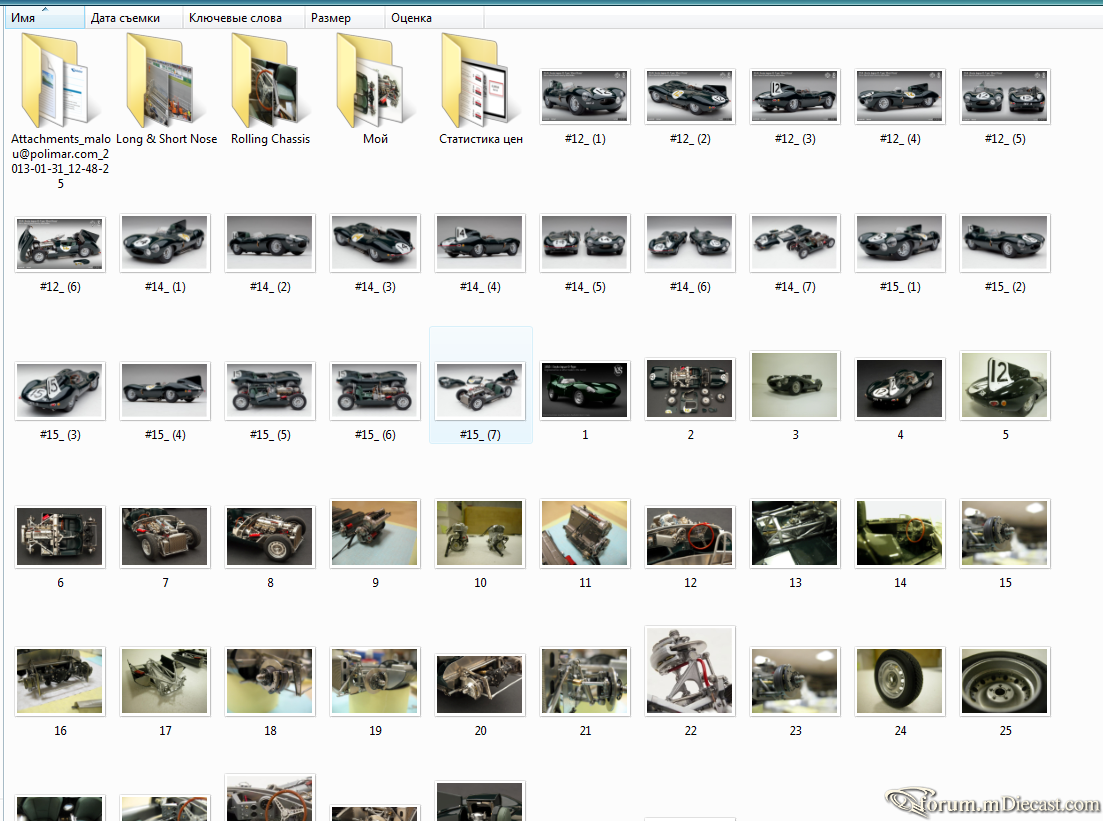Select image thumbnail #14_ (4)
Image resolution: width=1103 pixels, height=821 pixels.
coord(480,243)
